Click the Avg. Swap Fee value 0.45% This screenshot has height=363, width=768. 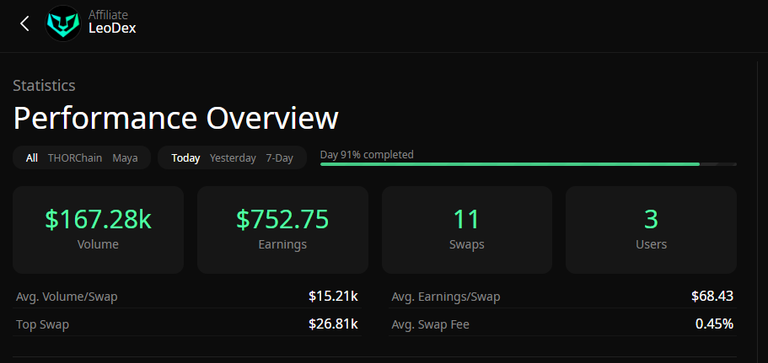714,324
